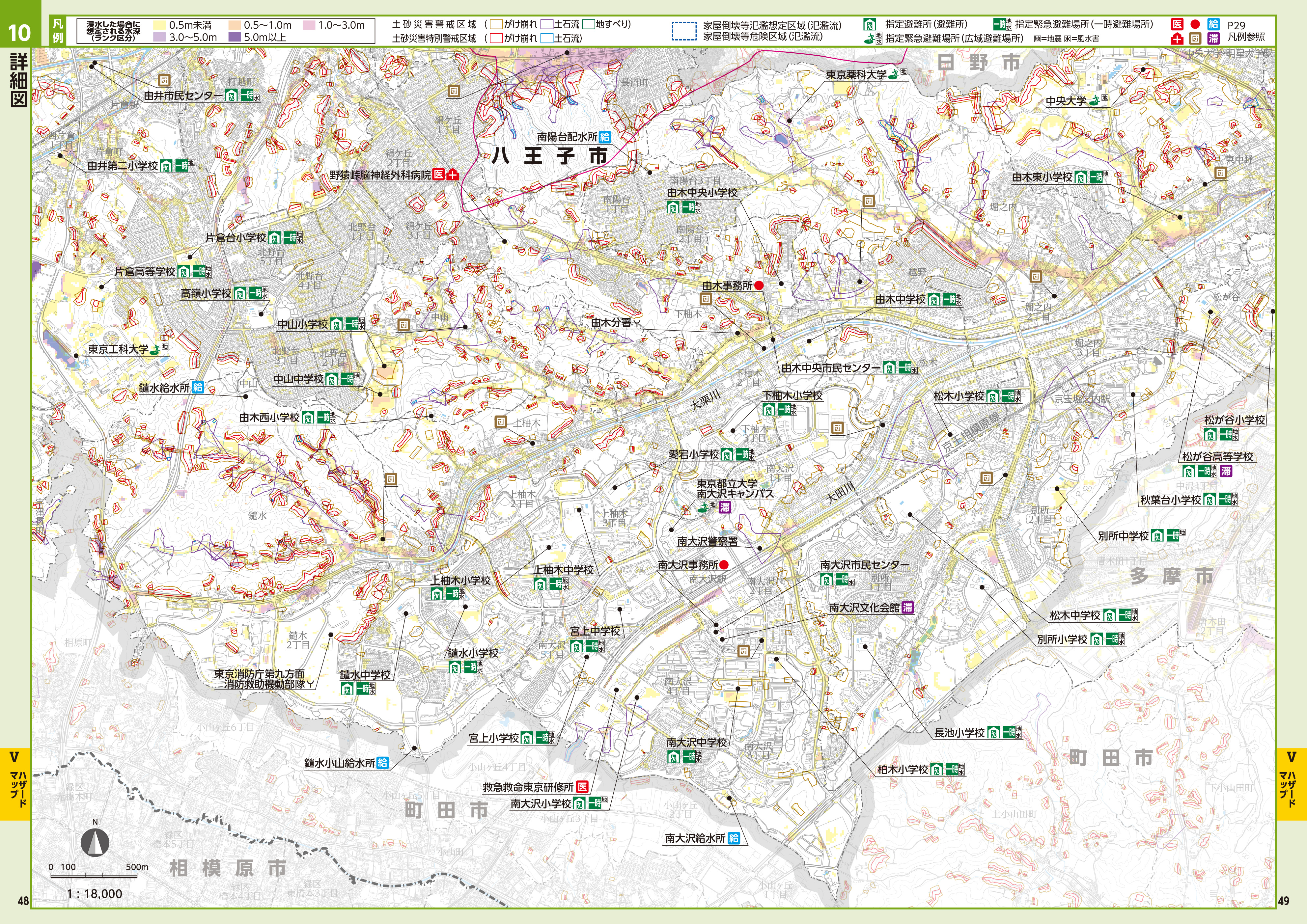1307x924 pixels.
Task: Click the 500m scale bar label
Action: 137,867
